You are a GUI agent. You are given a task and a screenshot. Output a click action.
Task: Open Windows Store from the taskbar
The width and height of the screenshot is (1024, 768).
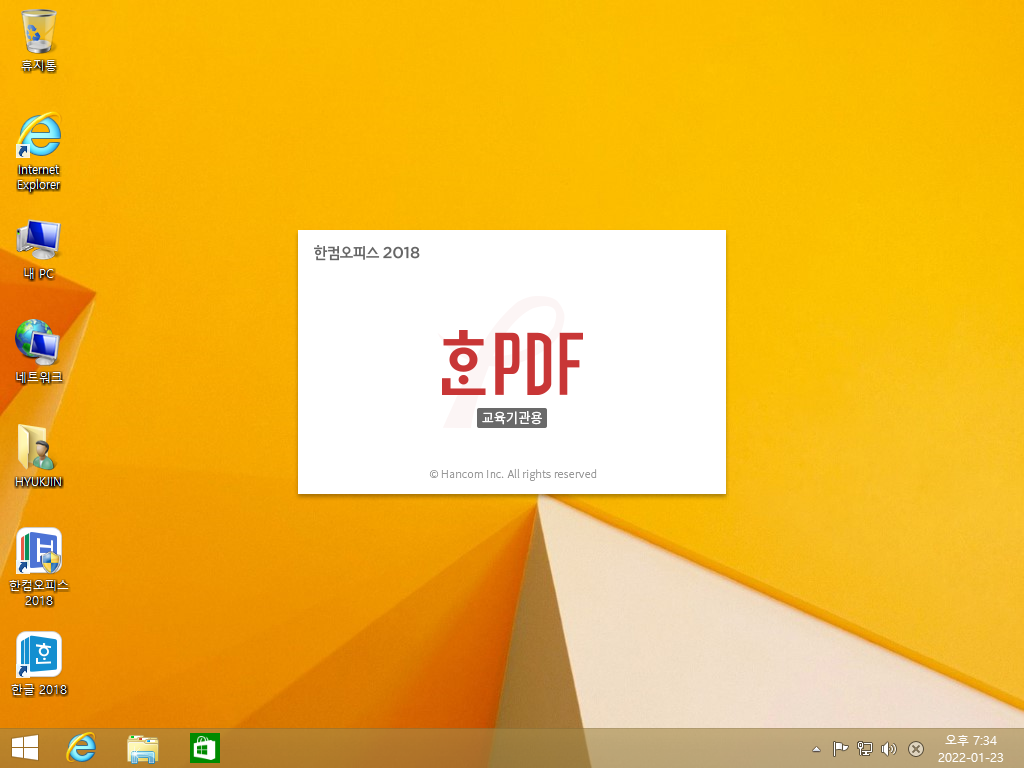coord(204,748)
